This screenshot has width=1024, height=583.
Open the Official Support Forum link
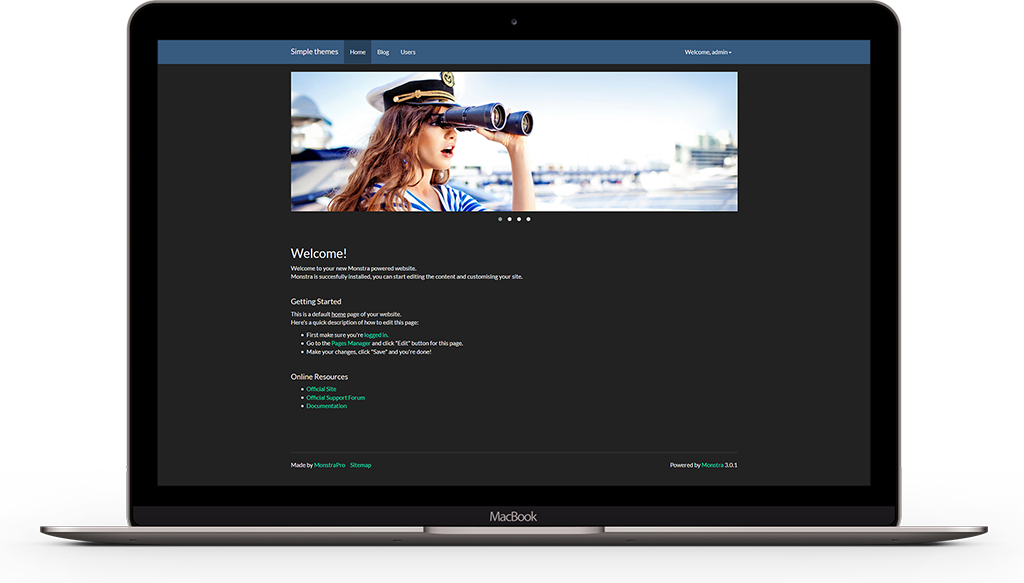335,397
